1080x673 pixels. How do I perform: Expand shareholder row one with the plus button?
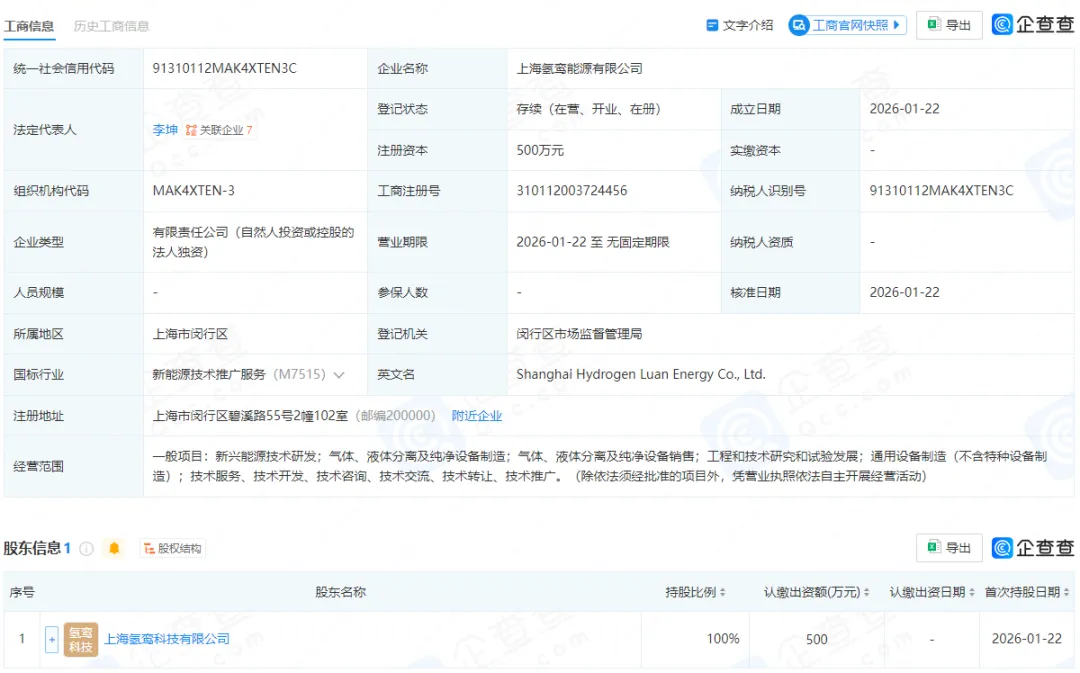pyautogui.click(x=52, y=638)
